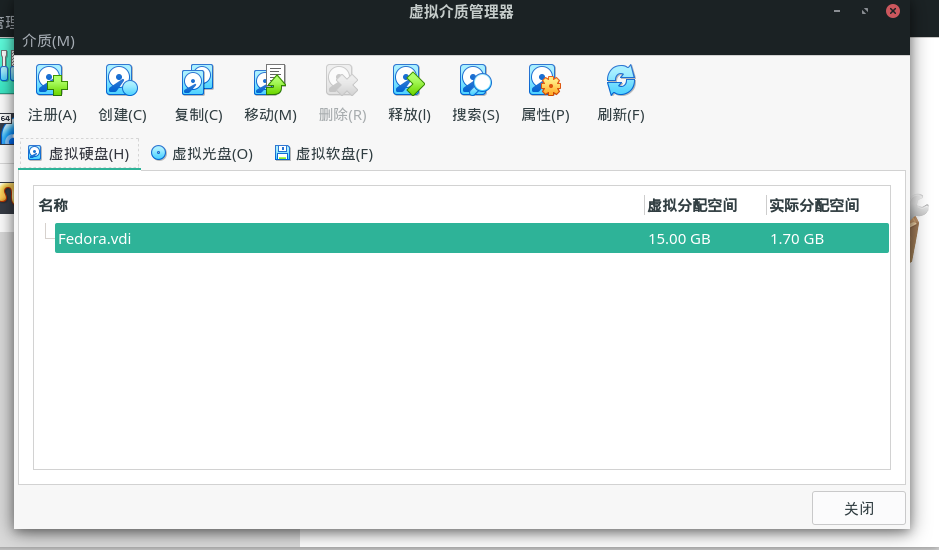939x550 pixels.
Task: Click the 复制(C) copy disk icon
Action: point(198,81)
